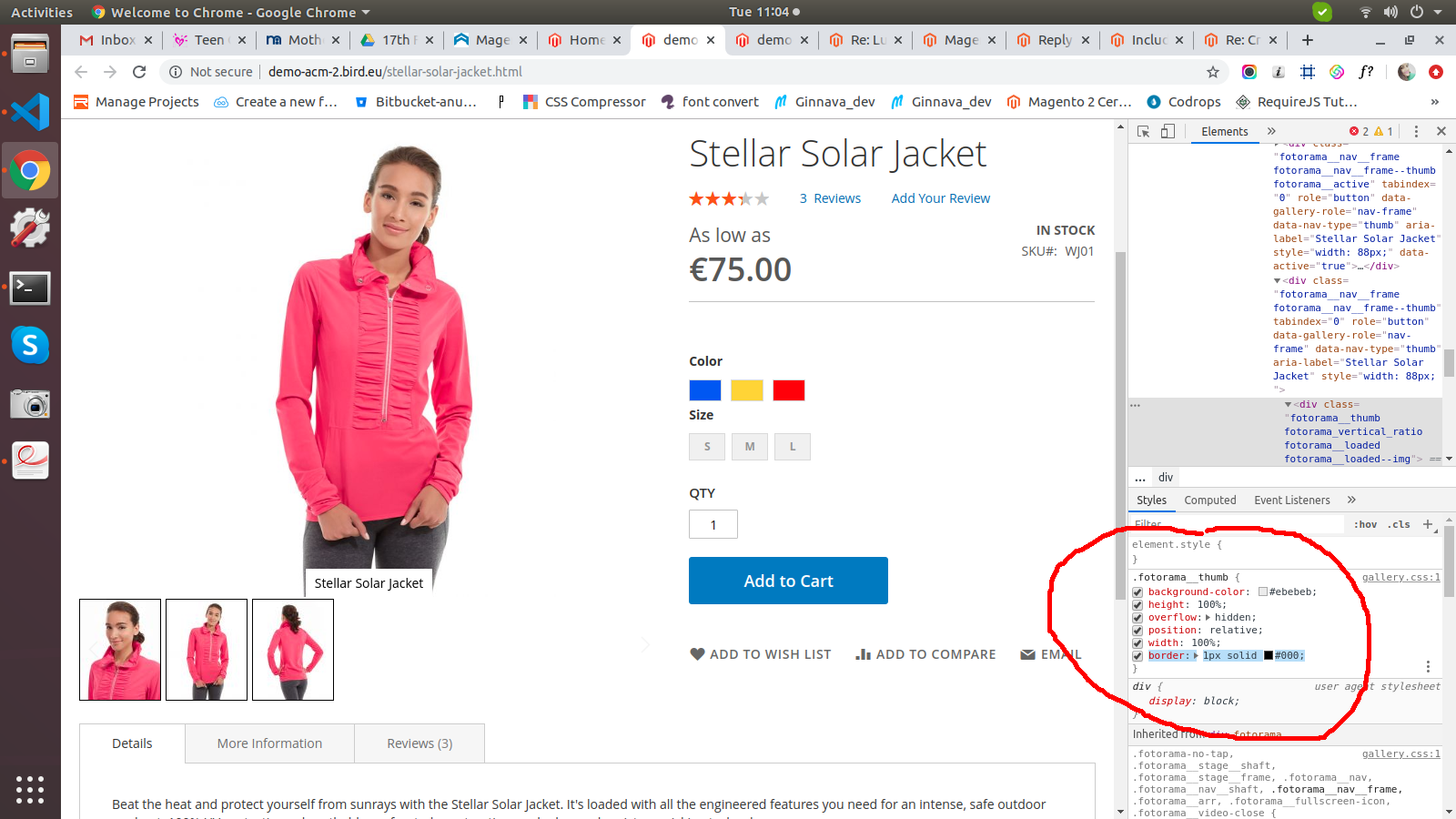Select the inspect element picker icon
1456x819 pixels.
(x=1143, y=131)
